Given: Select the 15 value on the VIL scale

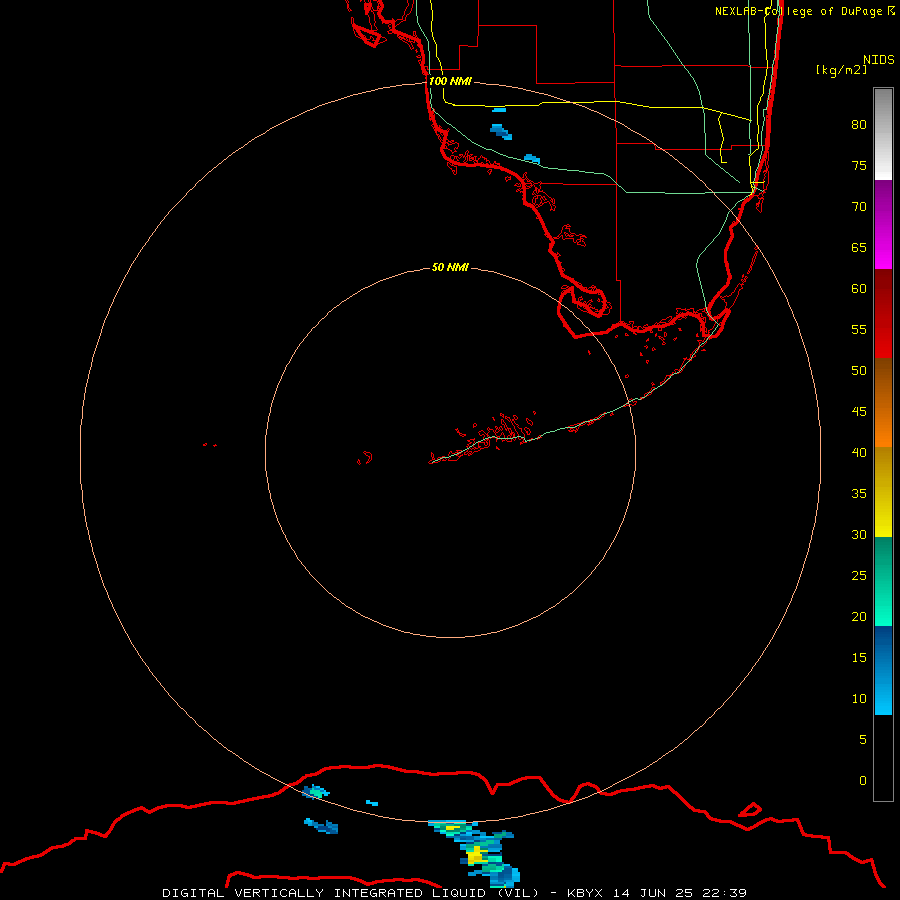Looking at the screenshot, I should click(x=859, y=657).
